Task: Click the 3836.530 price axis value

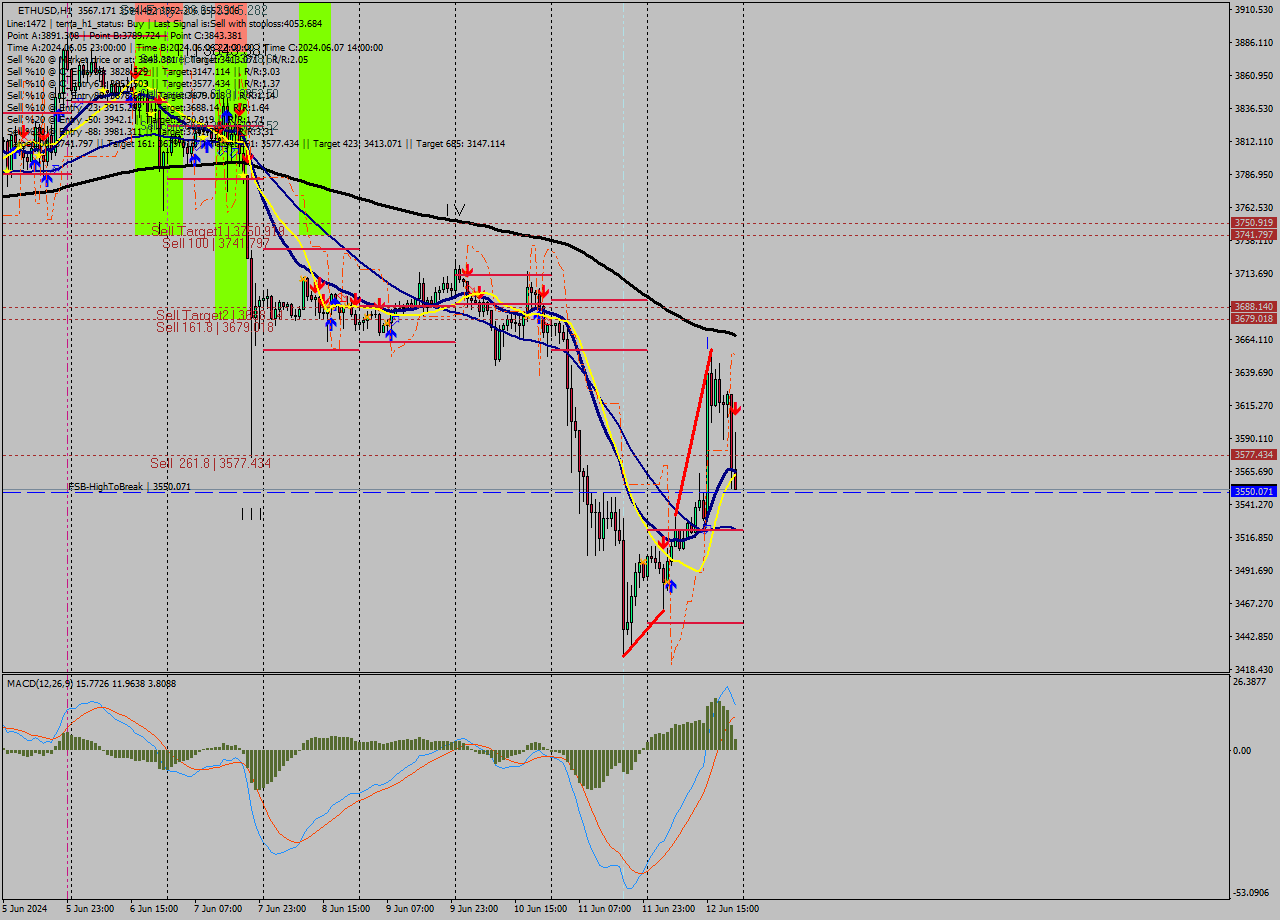Action: pos(1254,109)
